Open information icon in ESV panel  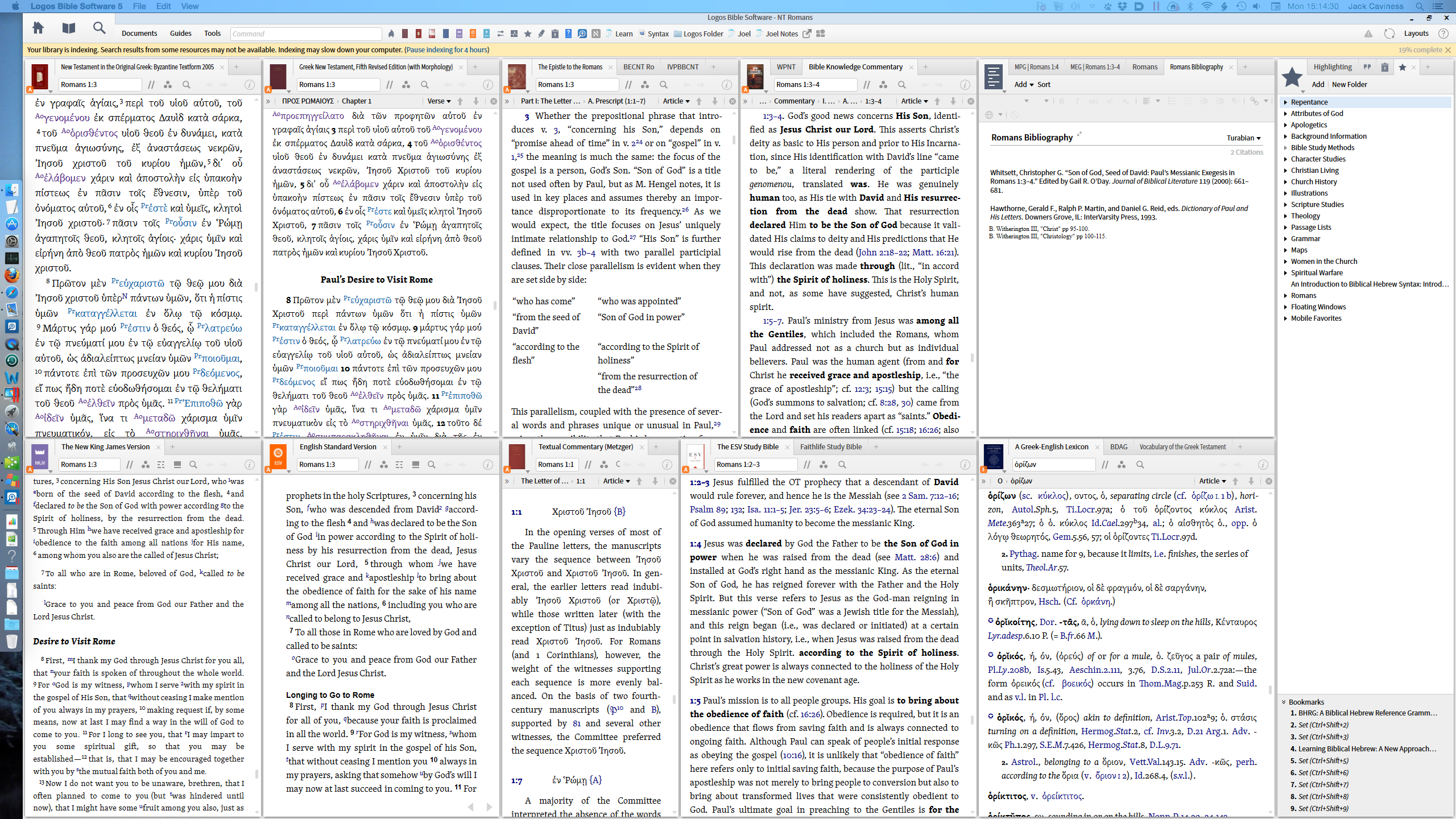[x=487, y=465]
